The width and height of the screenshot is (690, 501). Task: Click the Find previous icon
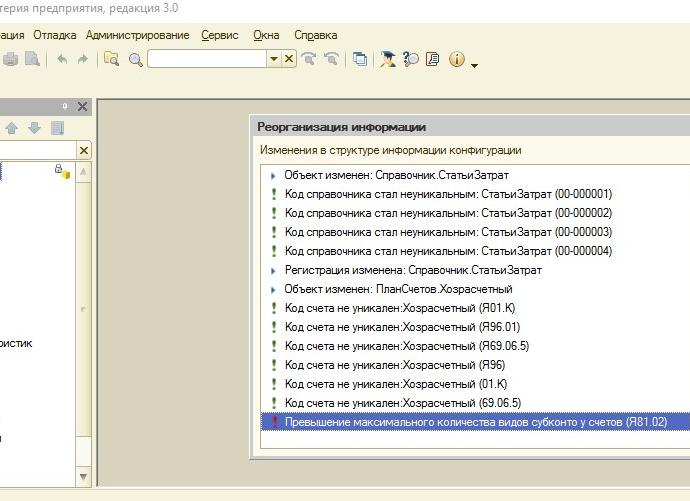[x=331, y=59]
